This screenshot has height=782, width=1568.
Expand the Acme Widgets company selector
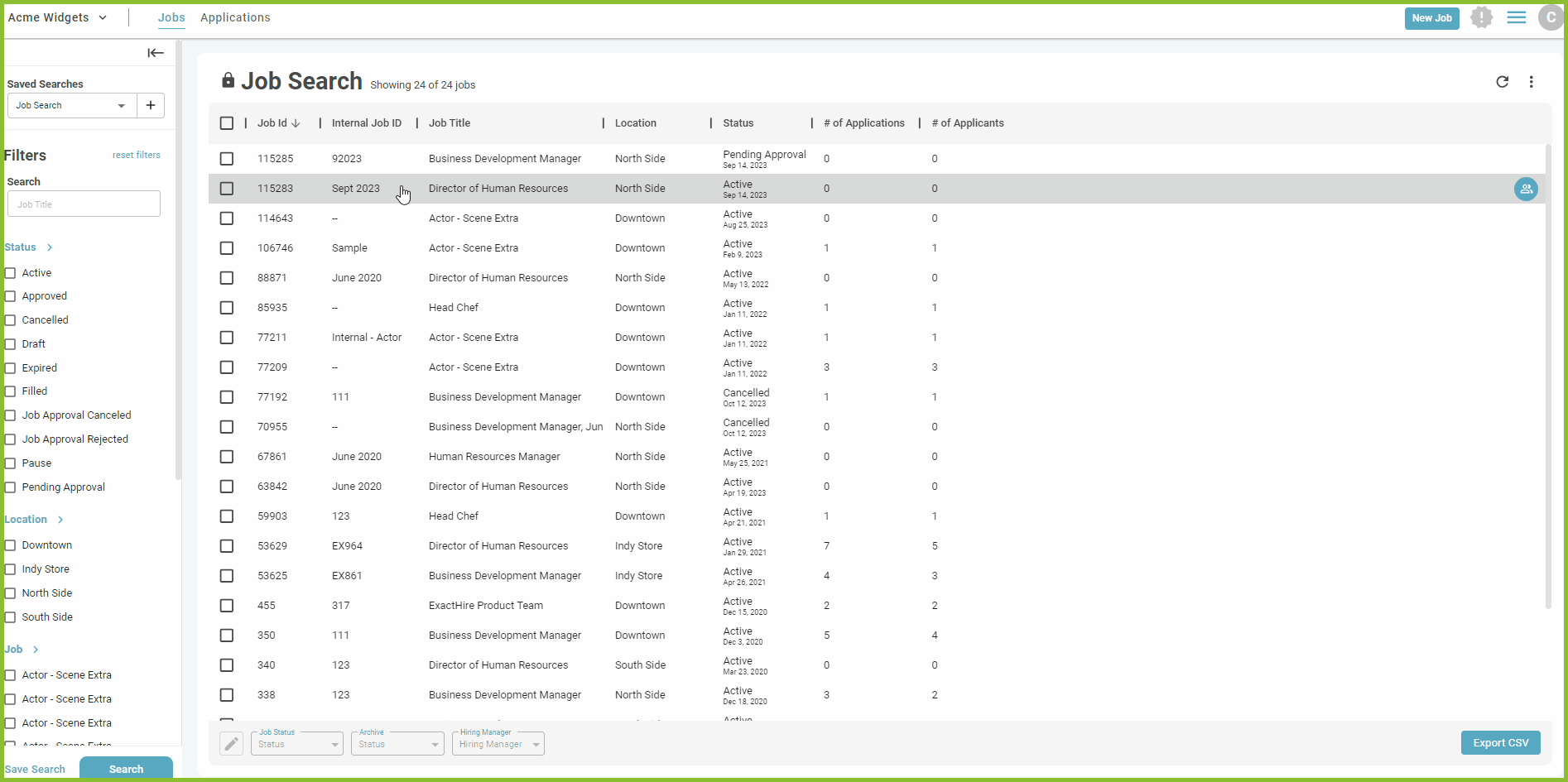[57, 17]
